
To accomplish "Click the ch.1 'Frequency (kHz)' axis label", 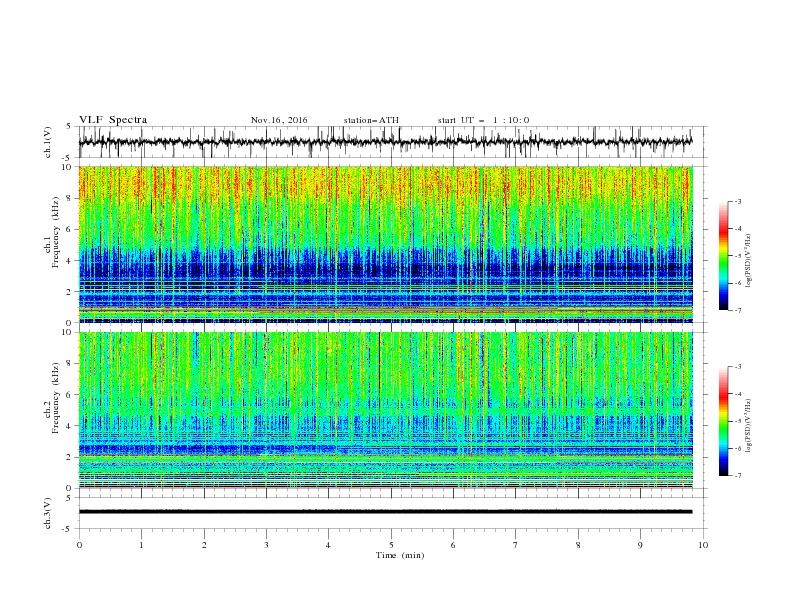I will point(56,230).
